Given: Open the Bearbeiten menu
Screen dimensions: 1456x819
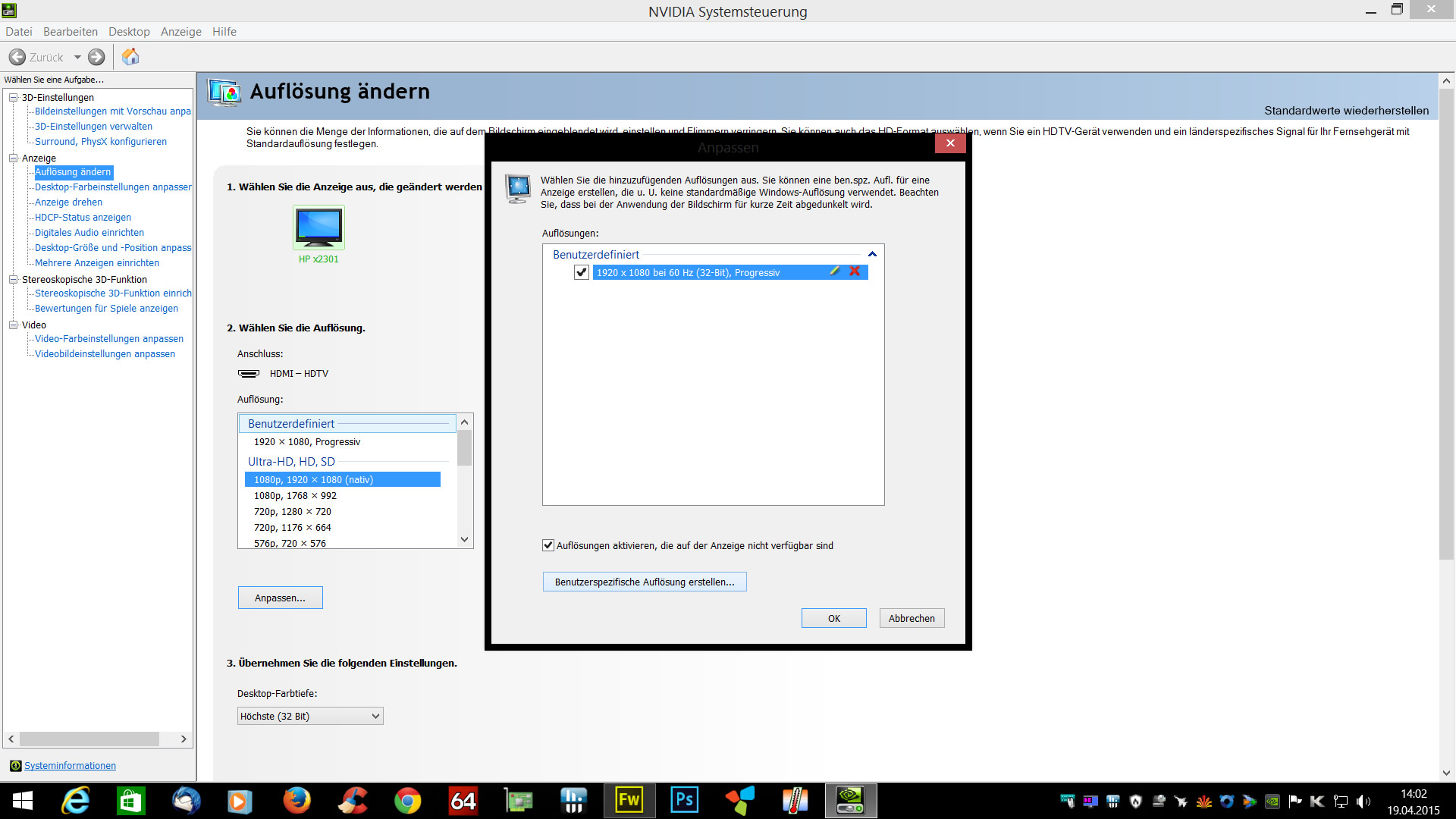Looking at the screenshot, I should (x=70, y=32).
